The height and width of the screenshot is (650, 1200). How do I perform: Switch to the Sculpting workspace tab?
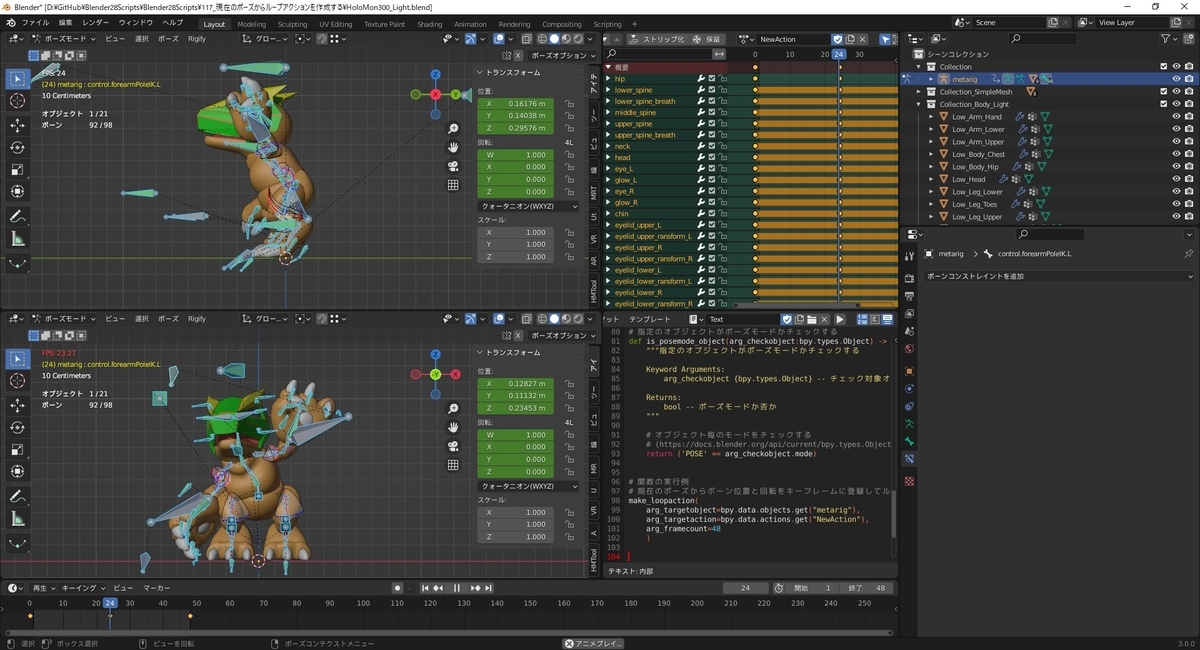pos(293,24)
